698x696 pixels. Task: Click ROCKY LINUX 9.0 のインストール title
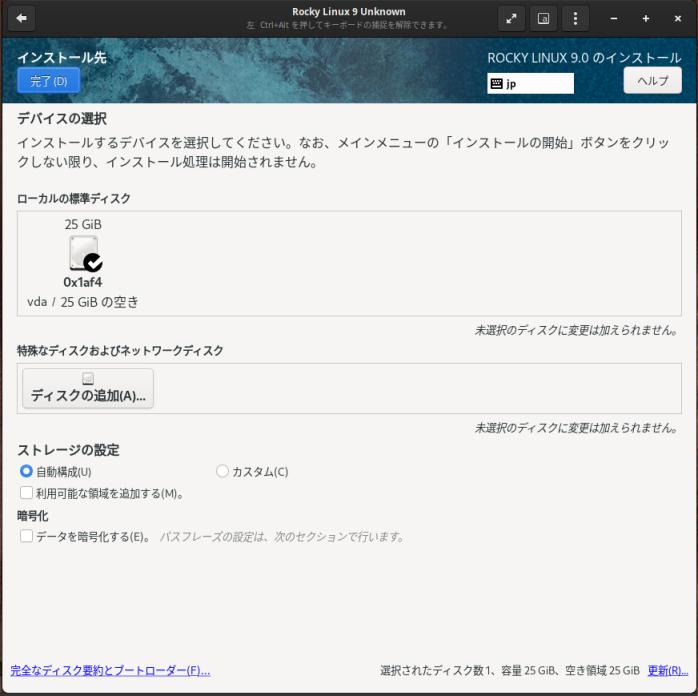point(584,58)
